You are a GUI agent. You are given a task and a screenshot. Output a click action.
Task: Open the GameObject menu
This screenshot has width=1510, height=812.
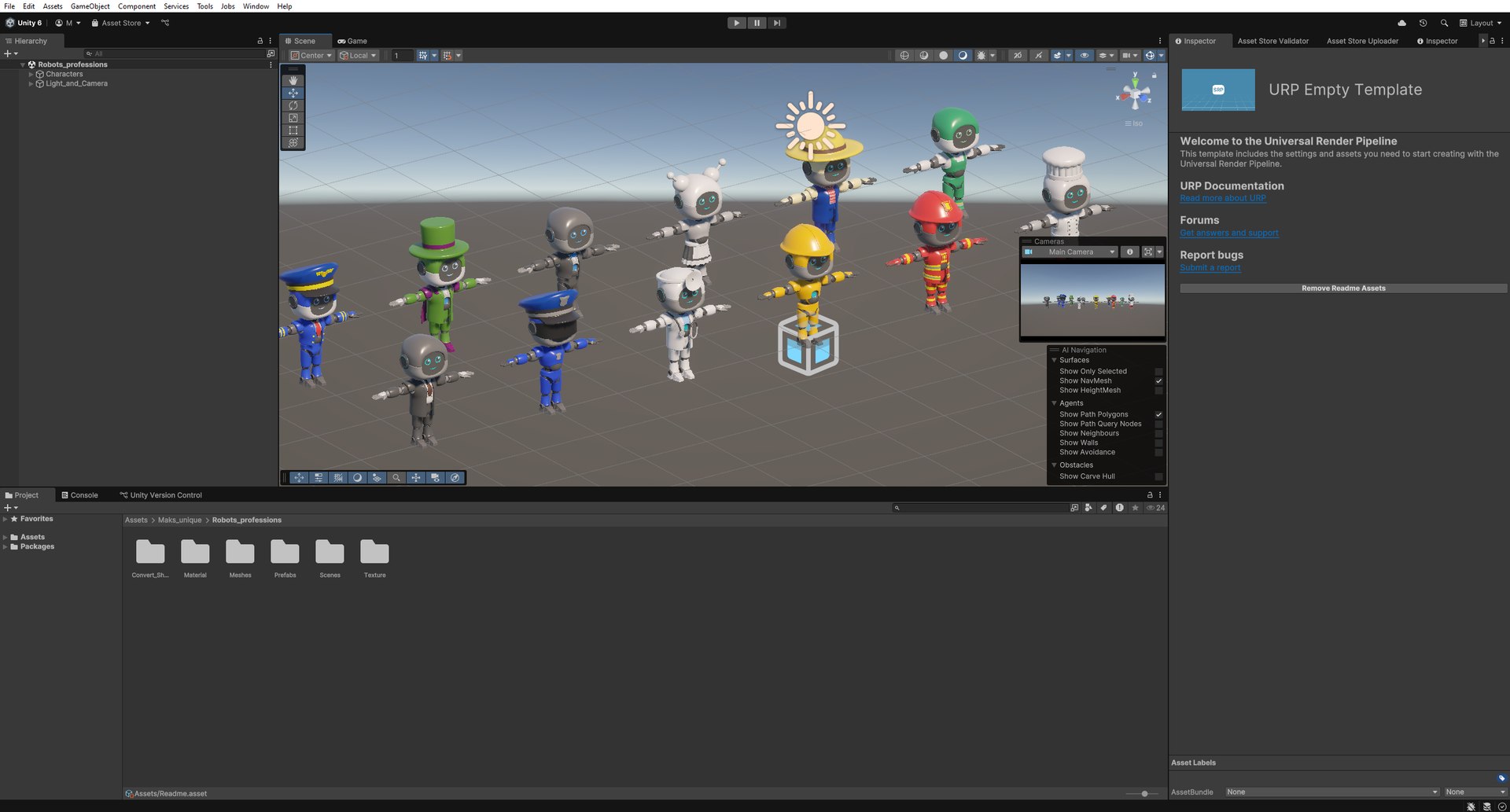(x=90, y=6)
